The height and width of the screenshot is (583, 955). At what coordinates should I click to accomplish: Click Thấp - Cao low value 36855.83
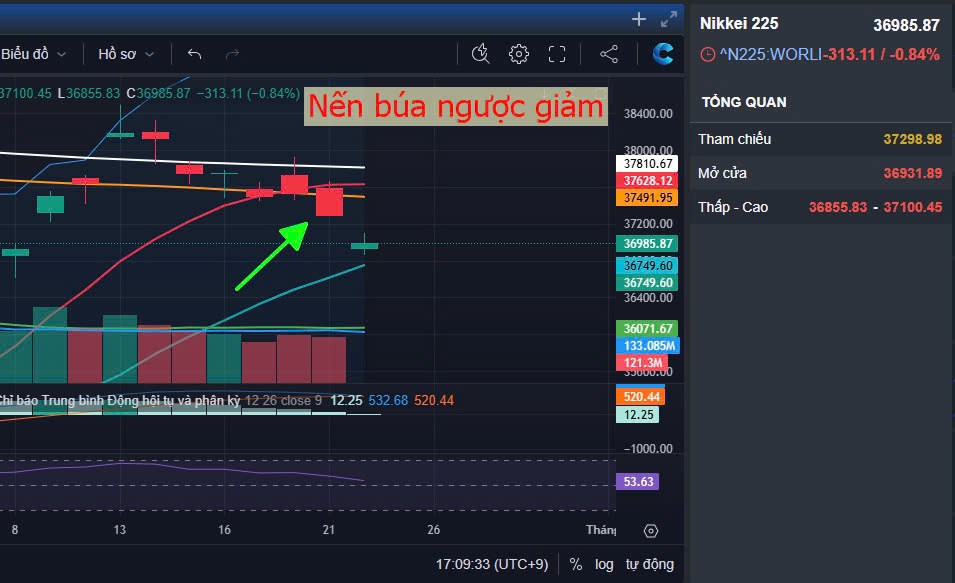click(x=837, y=207)
